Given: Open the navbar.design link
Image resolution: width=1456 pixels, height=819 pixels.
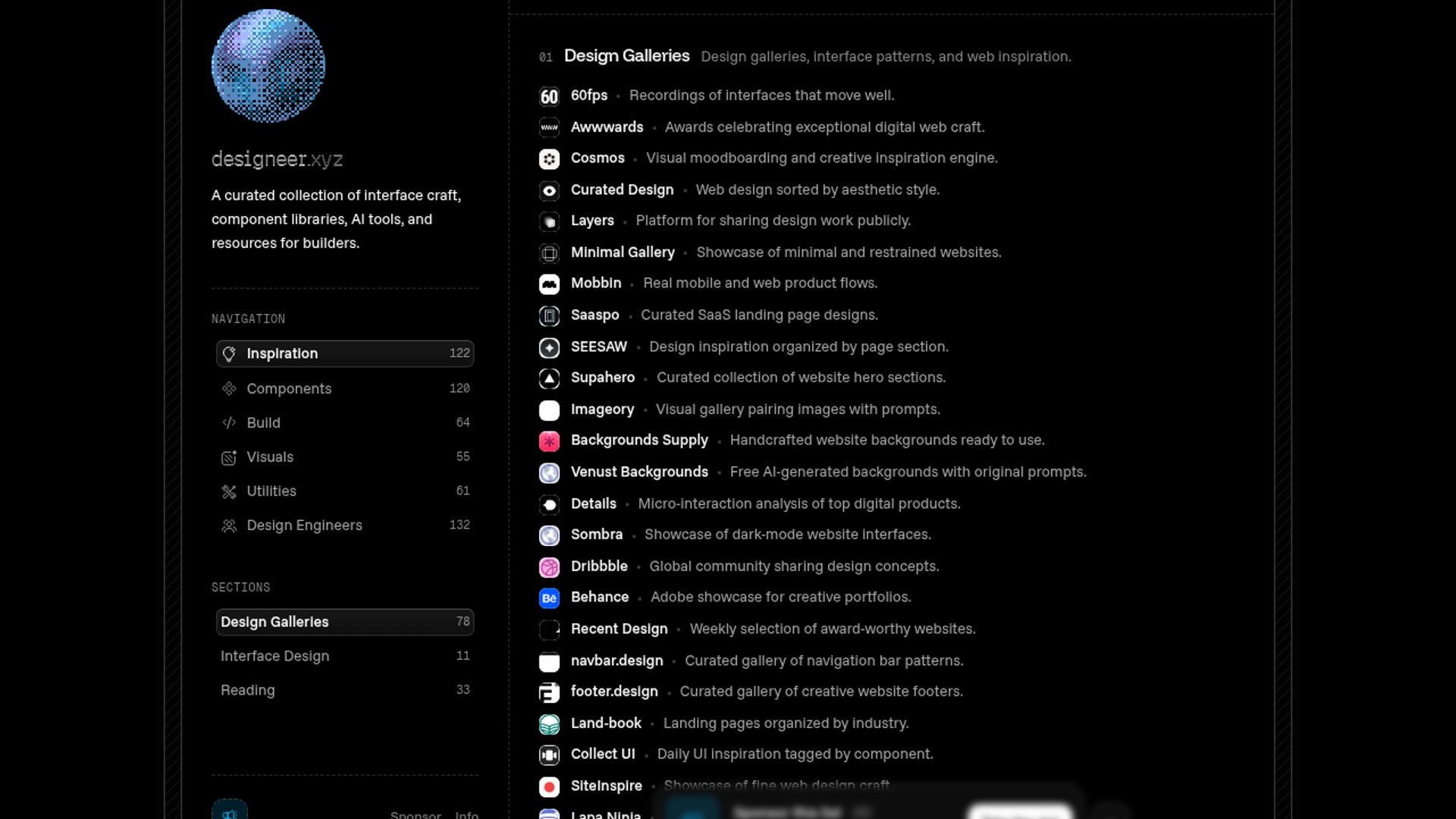Looking at the screenshot, I should 617,661.
